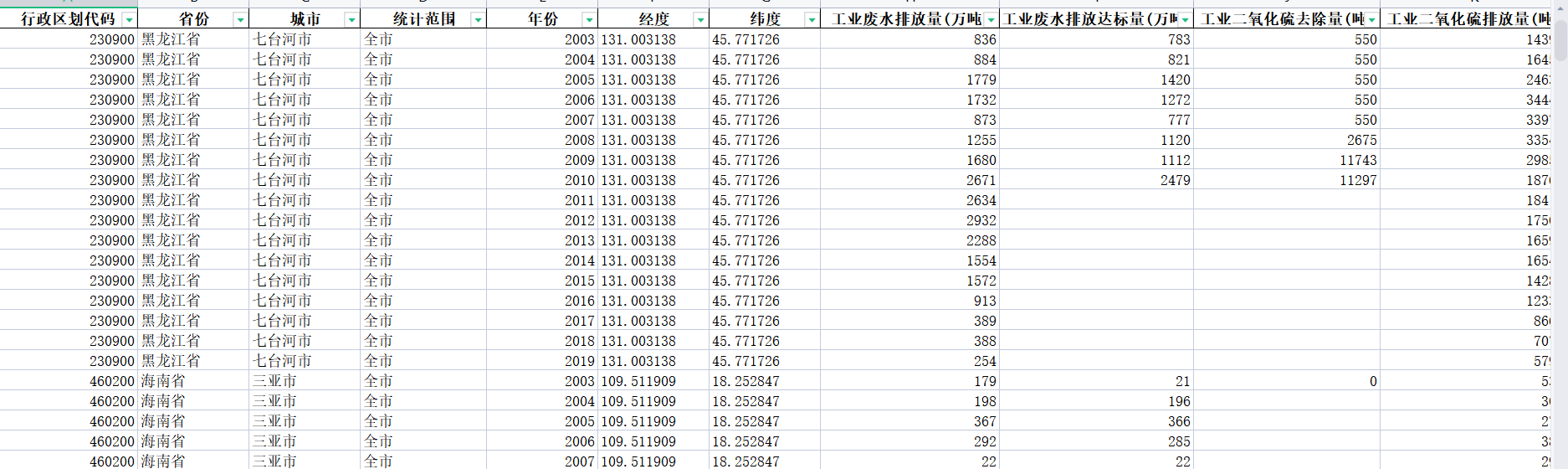Screen dimensions: 1568x469
Task: Select wastewater cell with value 884
Action: 910,59
